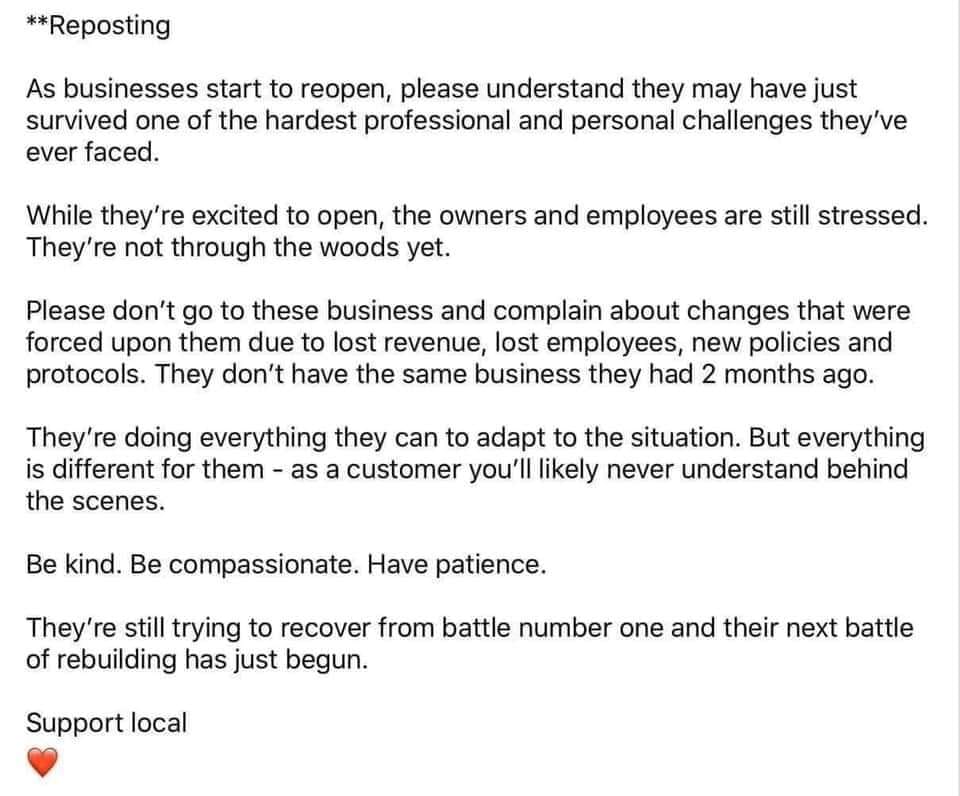The image size is (960, 796).
Task: Click the words "the scenes."
Action: (x=94, y=501)
